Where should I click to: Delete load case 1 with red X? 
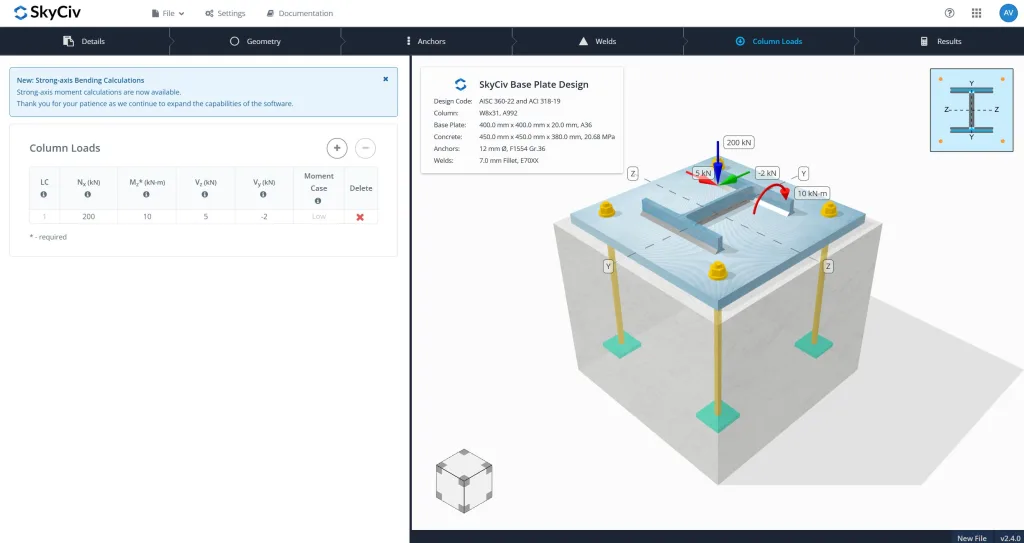tap(360, 217)
